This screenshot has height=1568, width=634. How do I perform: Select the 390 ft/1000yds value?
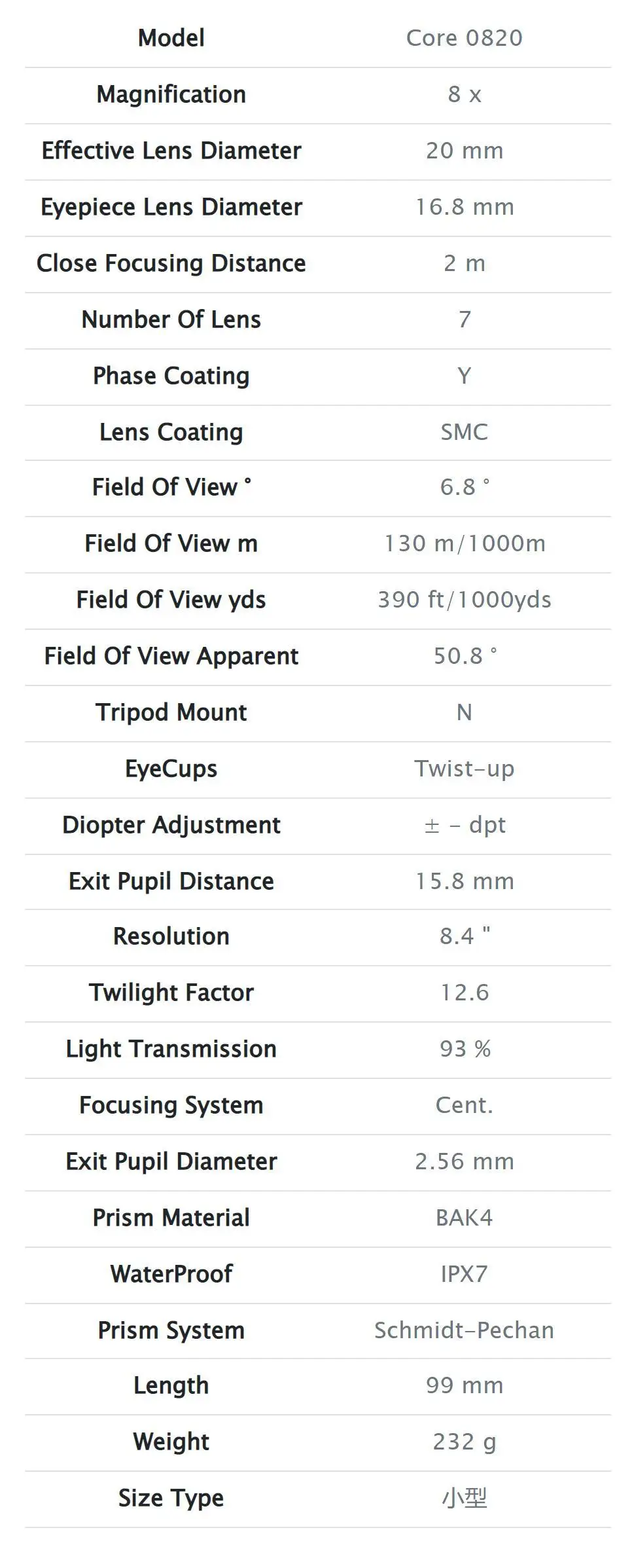click(x=464, y=600)
